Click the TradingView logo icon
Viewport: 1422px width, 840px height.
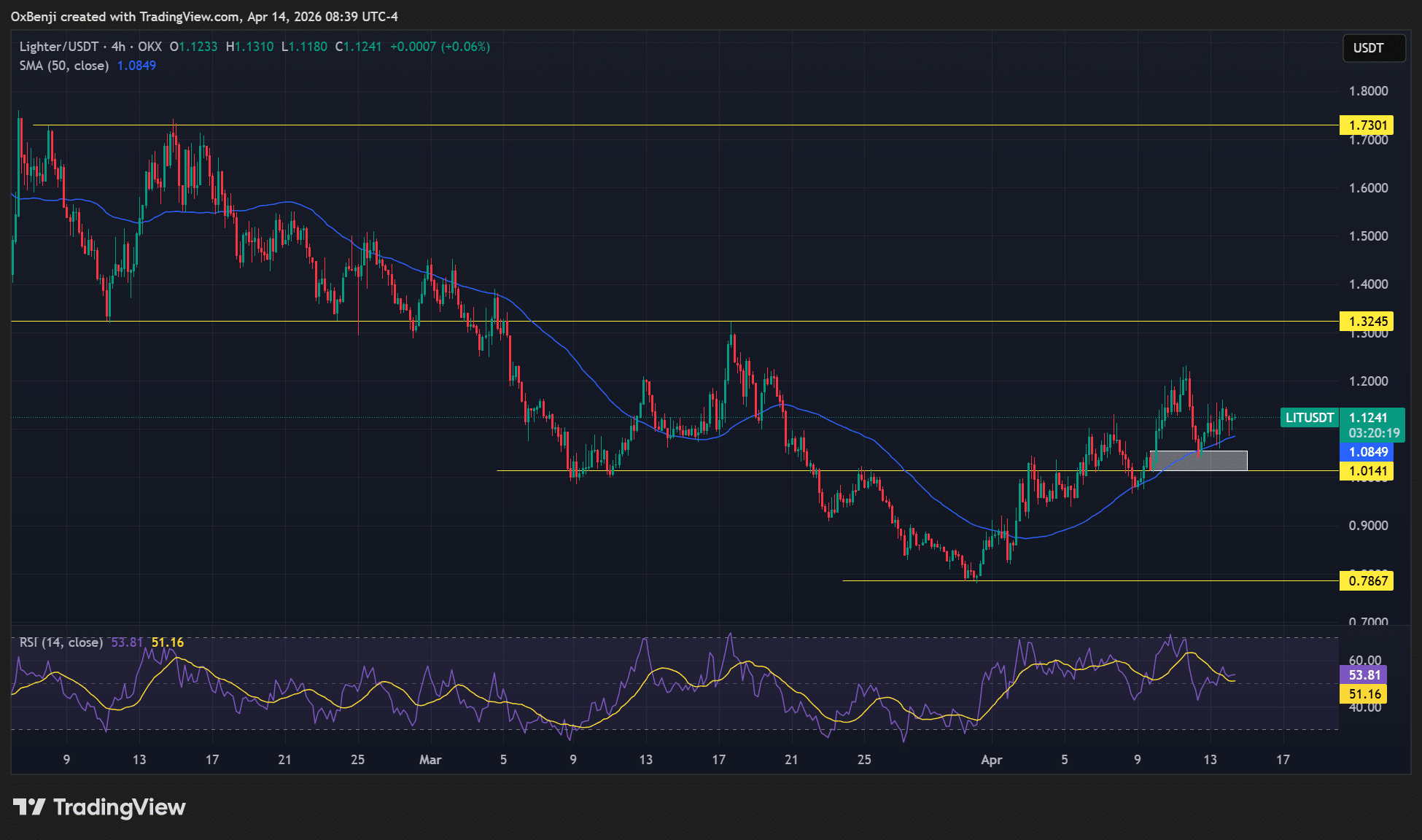(x=29, y=807)
